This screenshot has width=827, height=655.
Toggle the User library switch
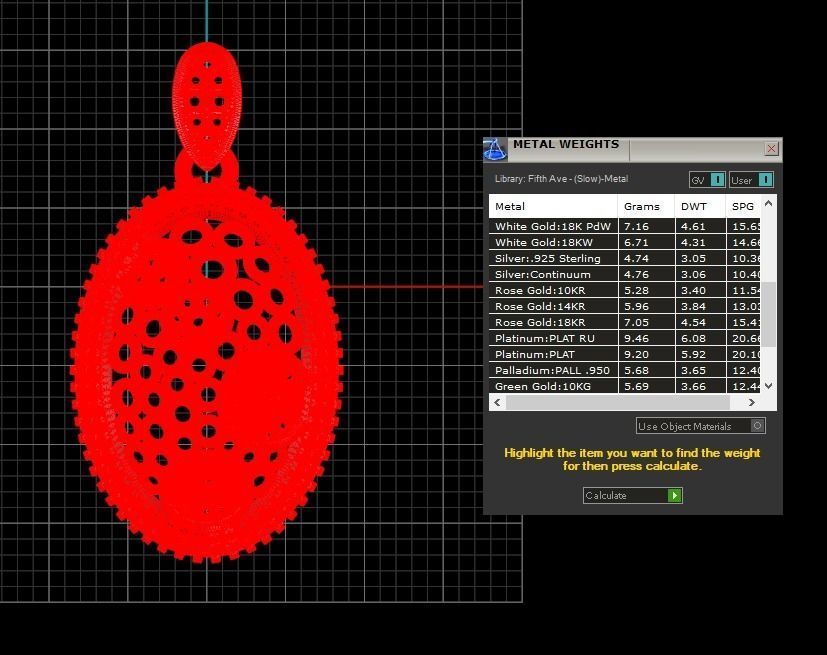(x=752, y=180)
